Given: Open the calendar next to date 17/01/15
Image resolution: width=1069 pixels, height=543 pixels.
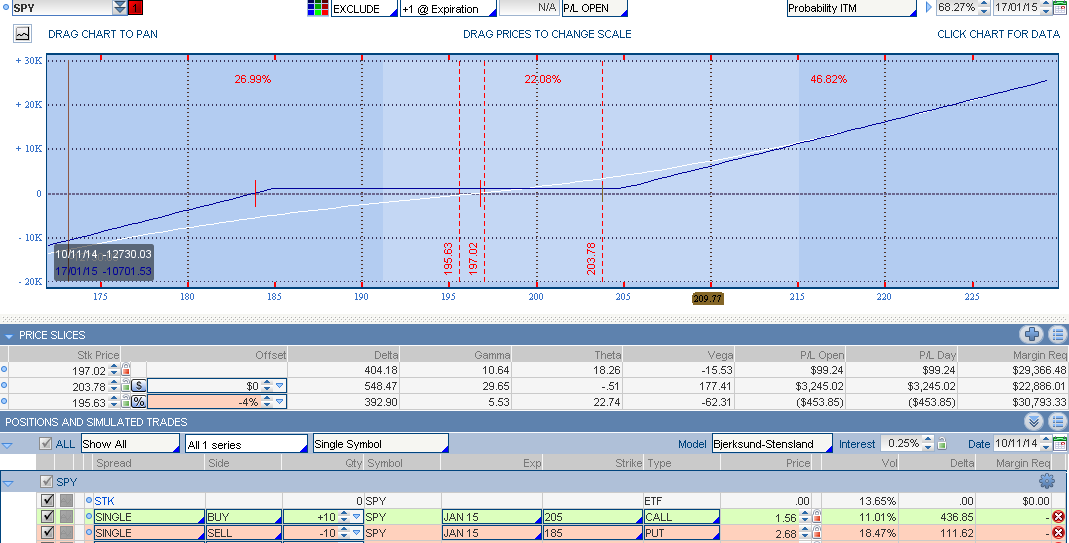Looking at the screenshot, I should pos(1060,9).
